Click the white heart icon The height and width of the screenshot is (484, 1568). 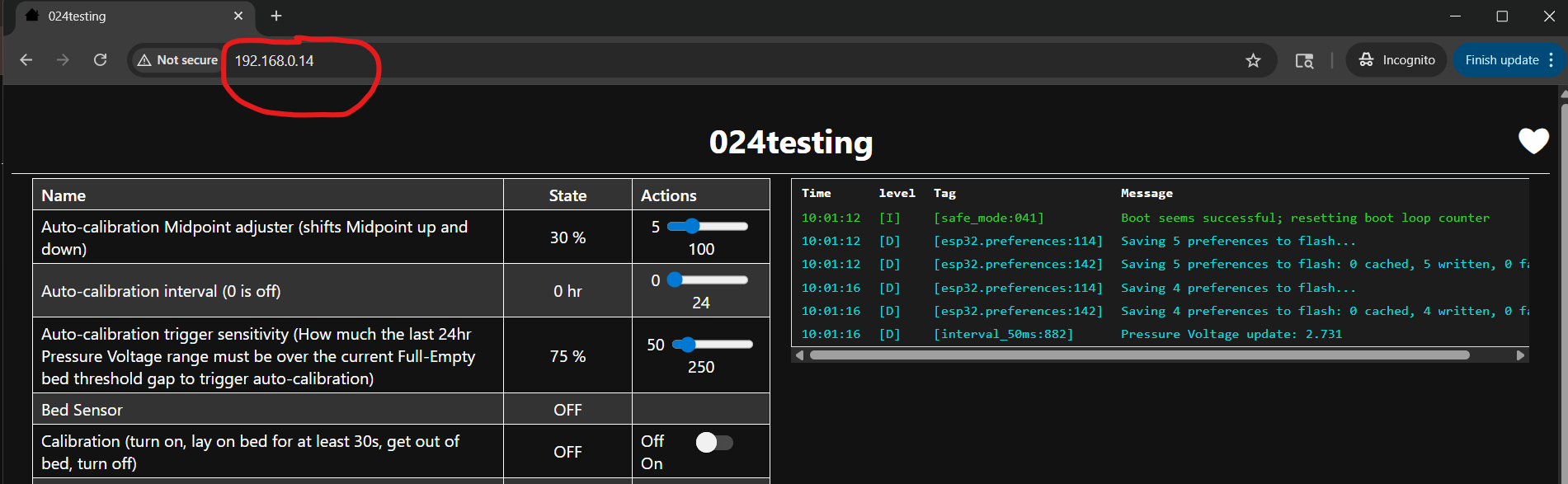[x=1533, y=141]
